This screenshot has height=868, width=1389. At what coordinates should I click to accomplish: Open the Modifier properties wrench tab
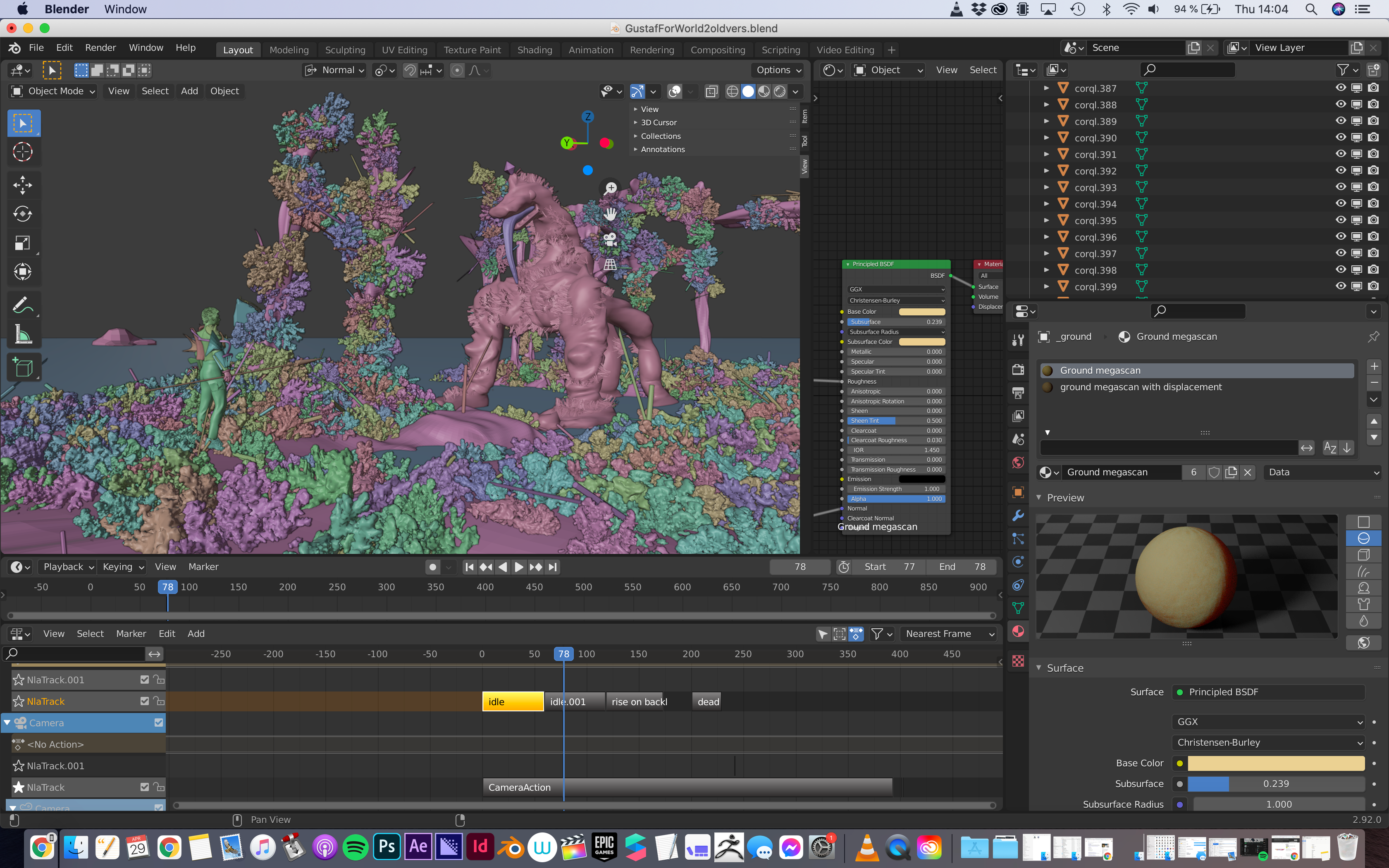[1018, 515]
